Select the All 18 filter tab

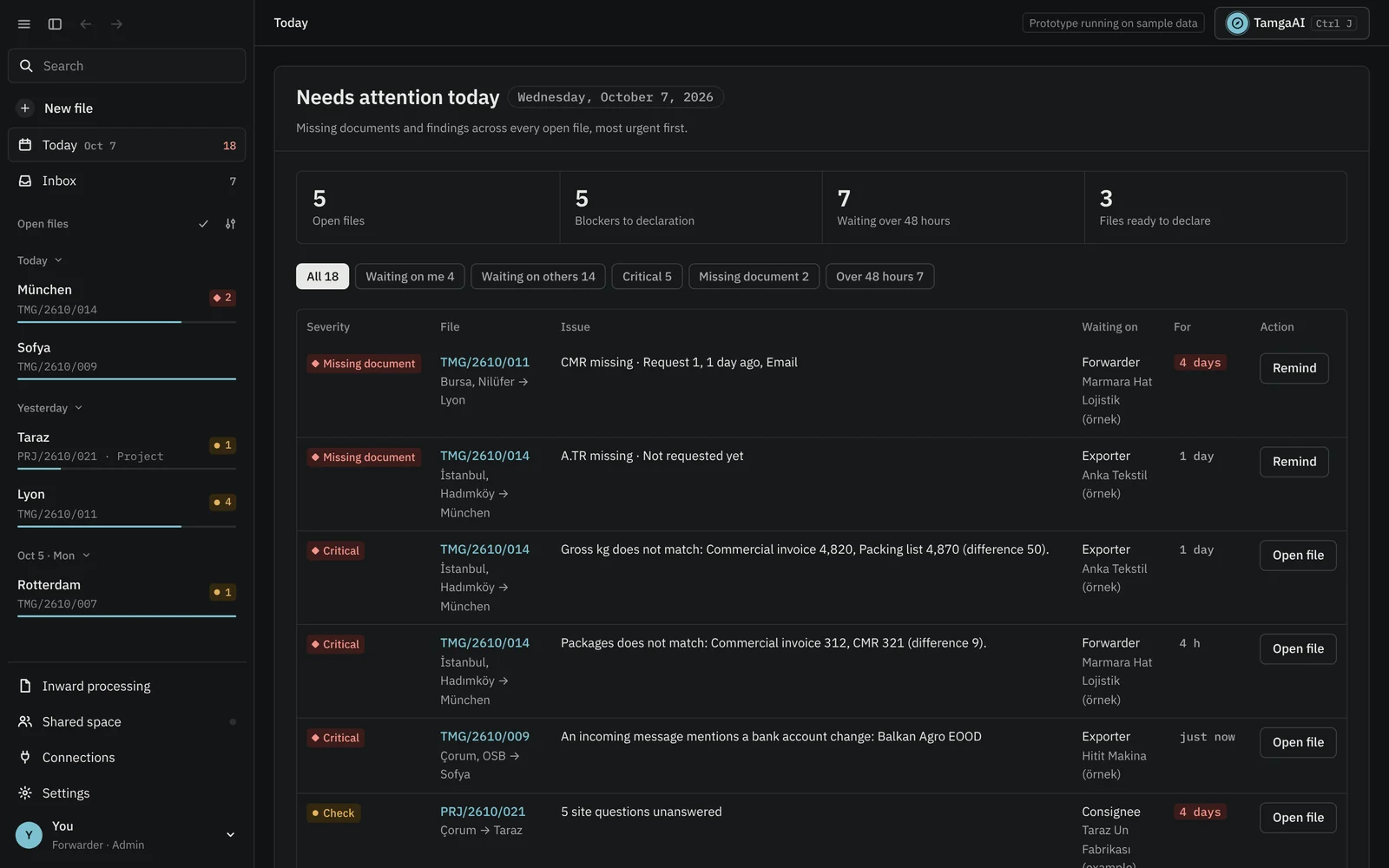point(323,276)
